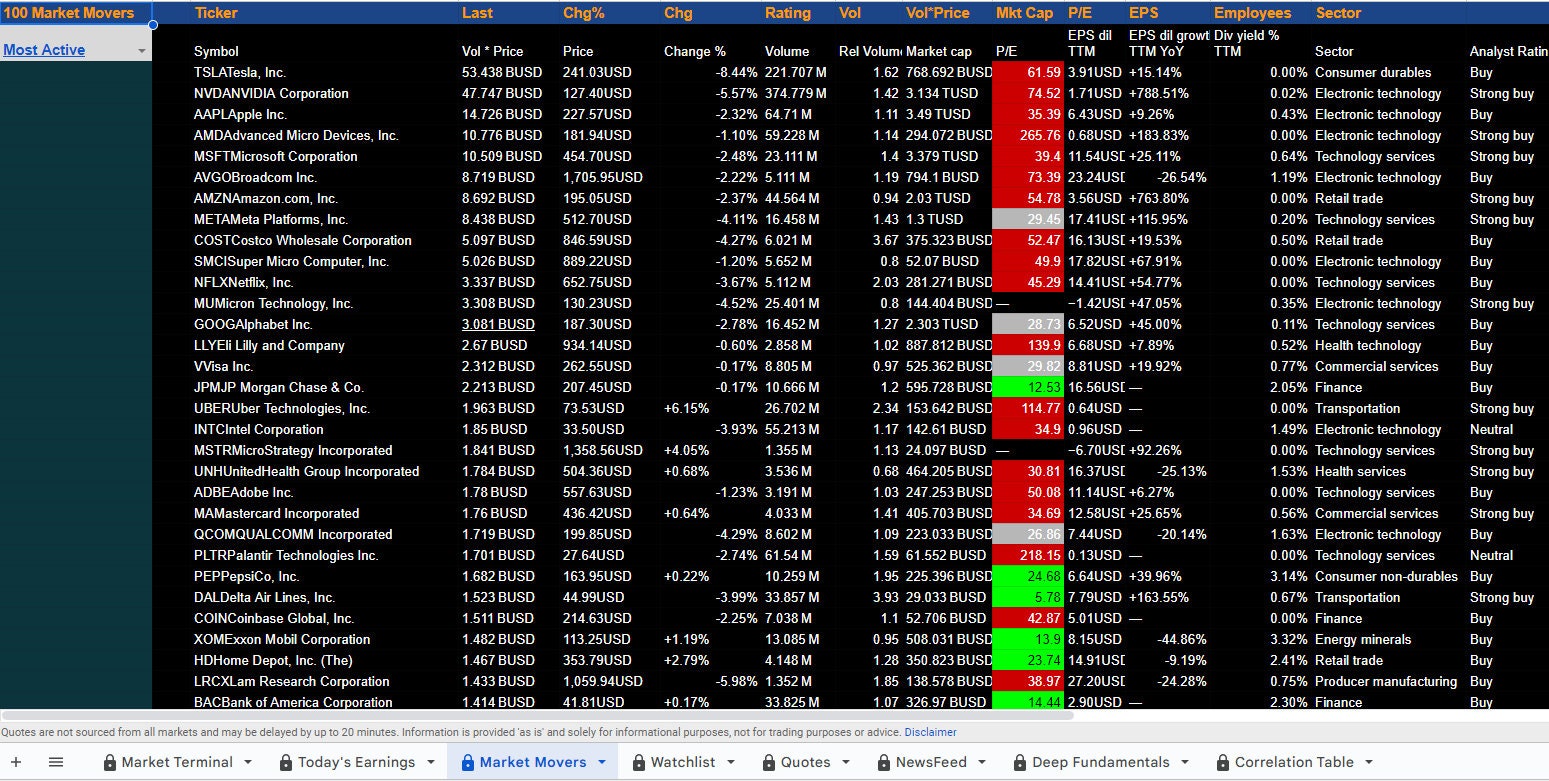Screen dimensions: 1549x781
Task: Open the all sheets list icon
Action: [56, 762]
